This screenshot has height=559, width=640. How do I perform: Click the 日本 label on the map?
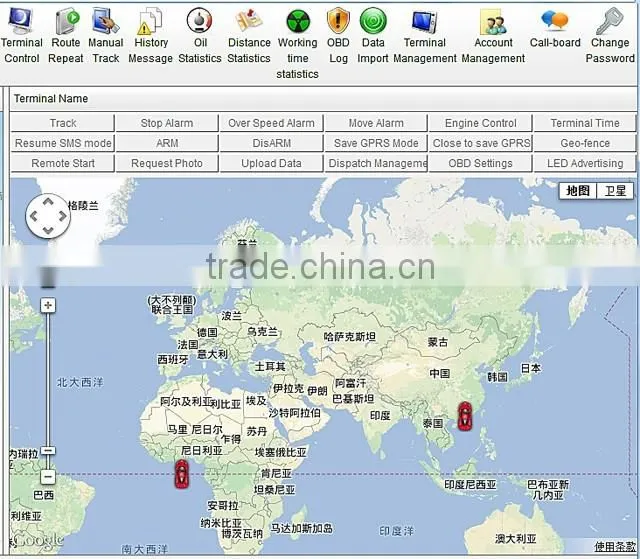pos(531,368)
